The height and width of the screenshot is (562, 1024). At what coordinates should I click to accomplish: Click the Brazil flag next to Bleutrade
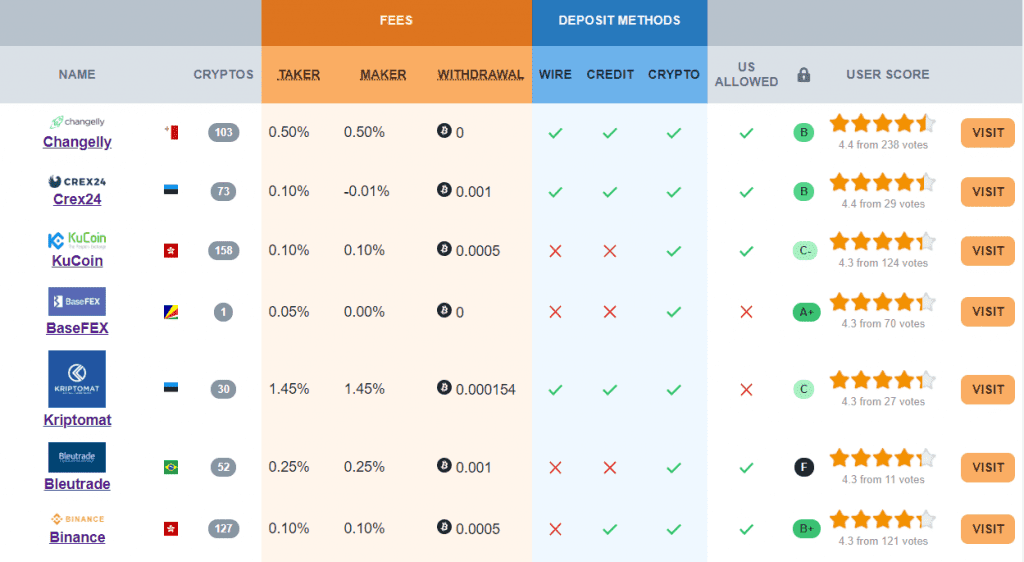[x=171, y=467]
